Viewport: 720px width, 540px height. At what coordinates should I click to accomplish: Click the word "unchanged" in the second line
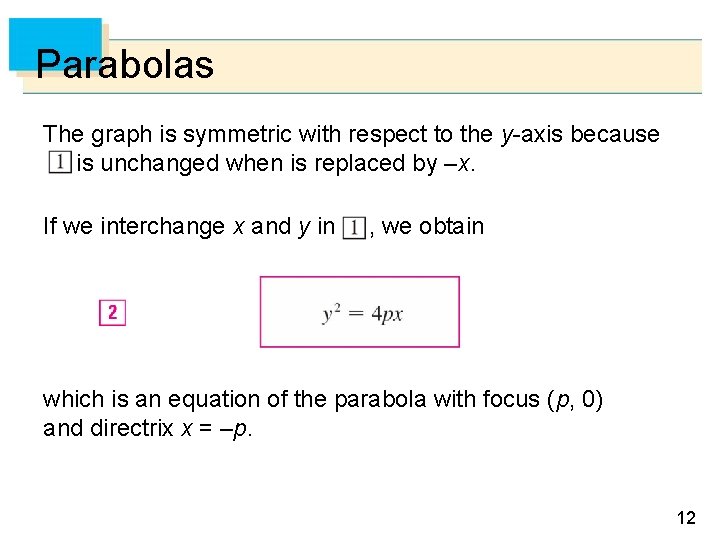tap(168, 164)
